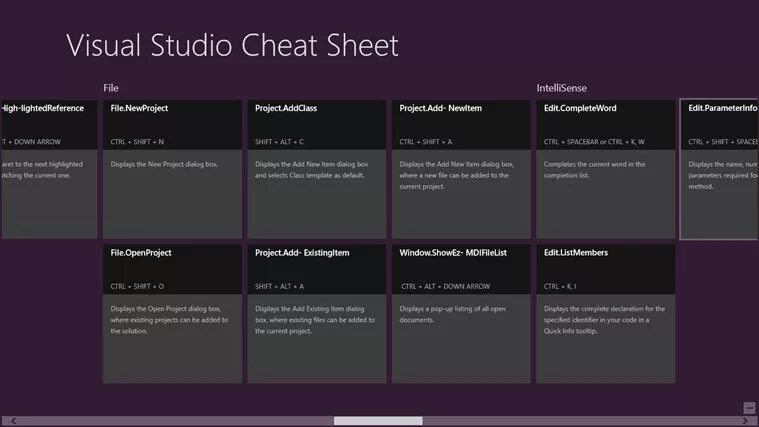Click the CTRL + ALT + DOWN ARROW text
Image resolution: width=759 pixels, height=427 pixels.
445,287
